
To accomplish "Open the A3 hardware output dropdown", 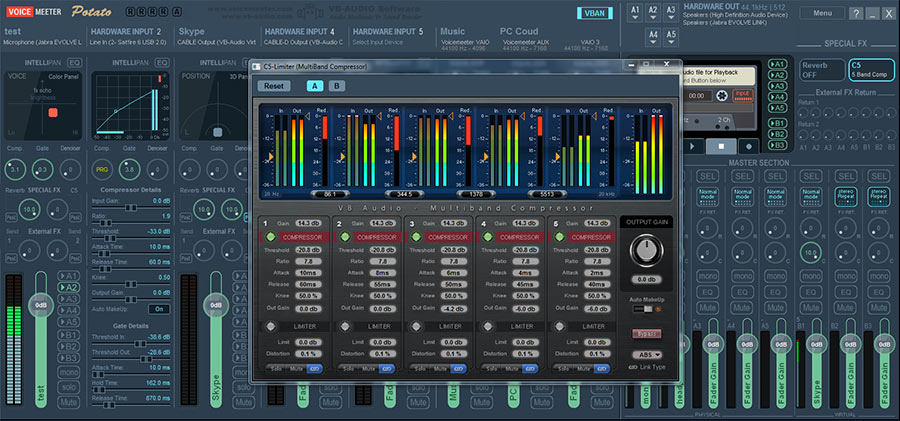I will tap(670, 14).
